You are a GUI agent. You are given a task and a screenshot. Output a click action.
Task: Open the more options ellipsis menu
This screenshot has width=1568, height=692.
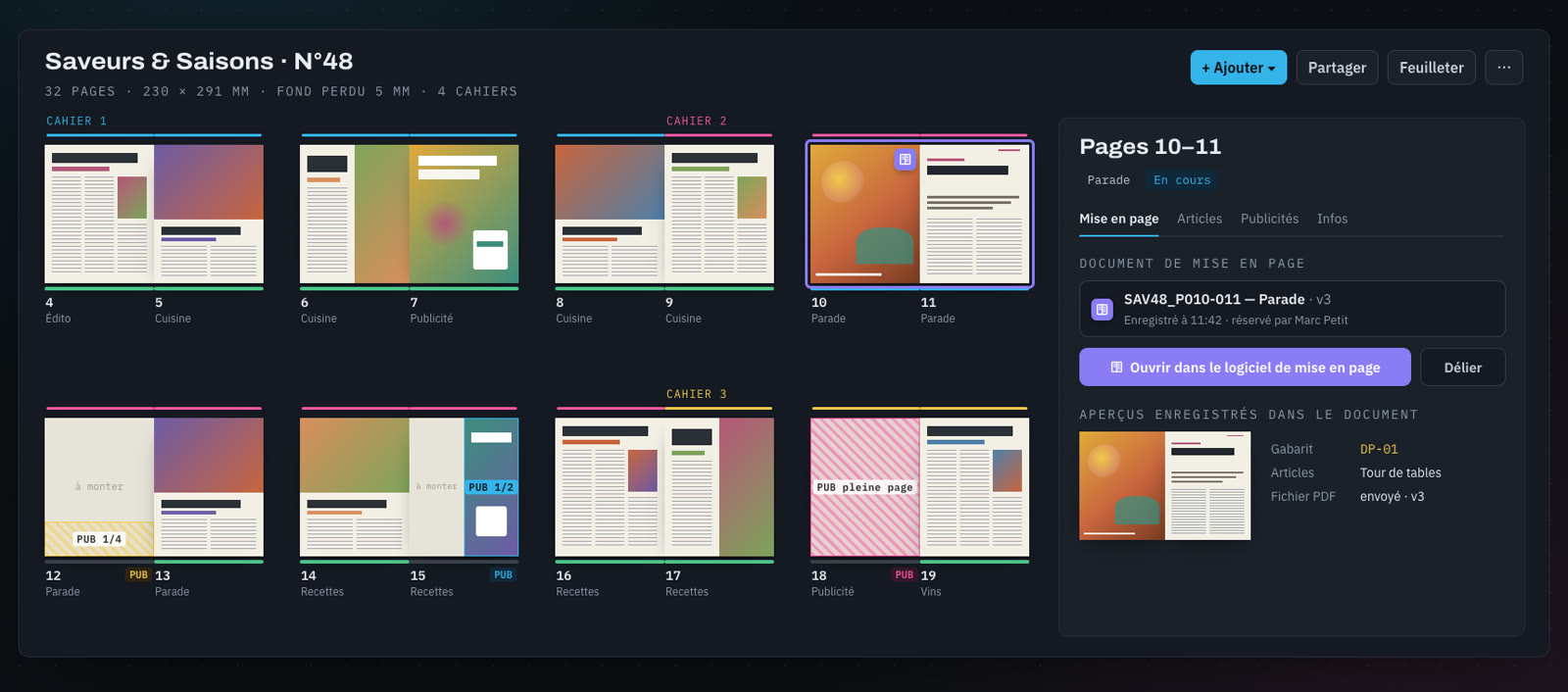coord(1504,68)
